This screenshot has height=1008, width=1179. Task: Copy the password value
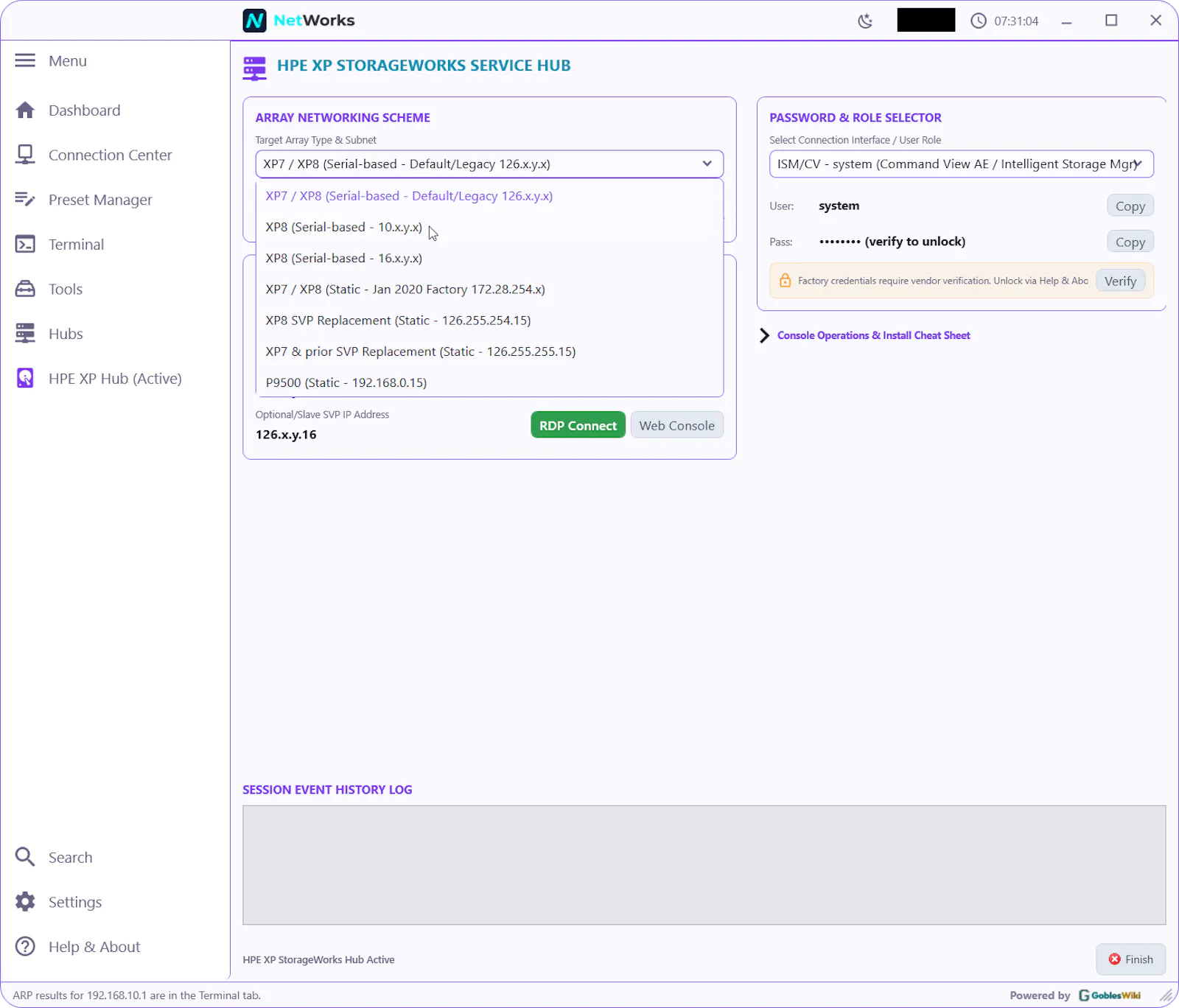(1130, 242)
